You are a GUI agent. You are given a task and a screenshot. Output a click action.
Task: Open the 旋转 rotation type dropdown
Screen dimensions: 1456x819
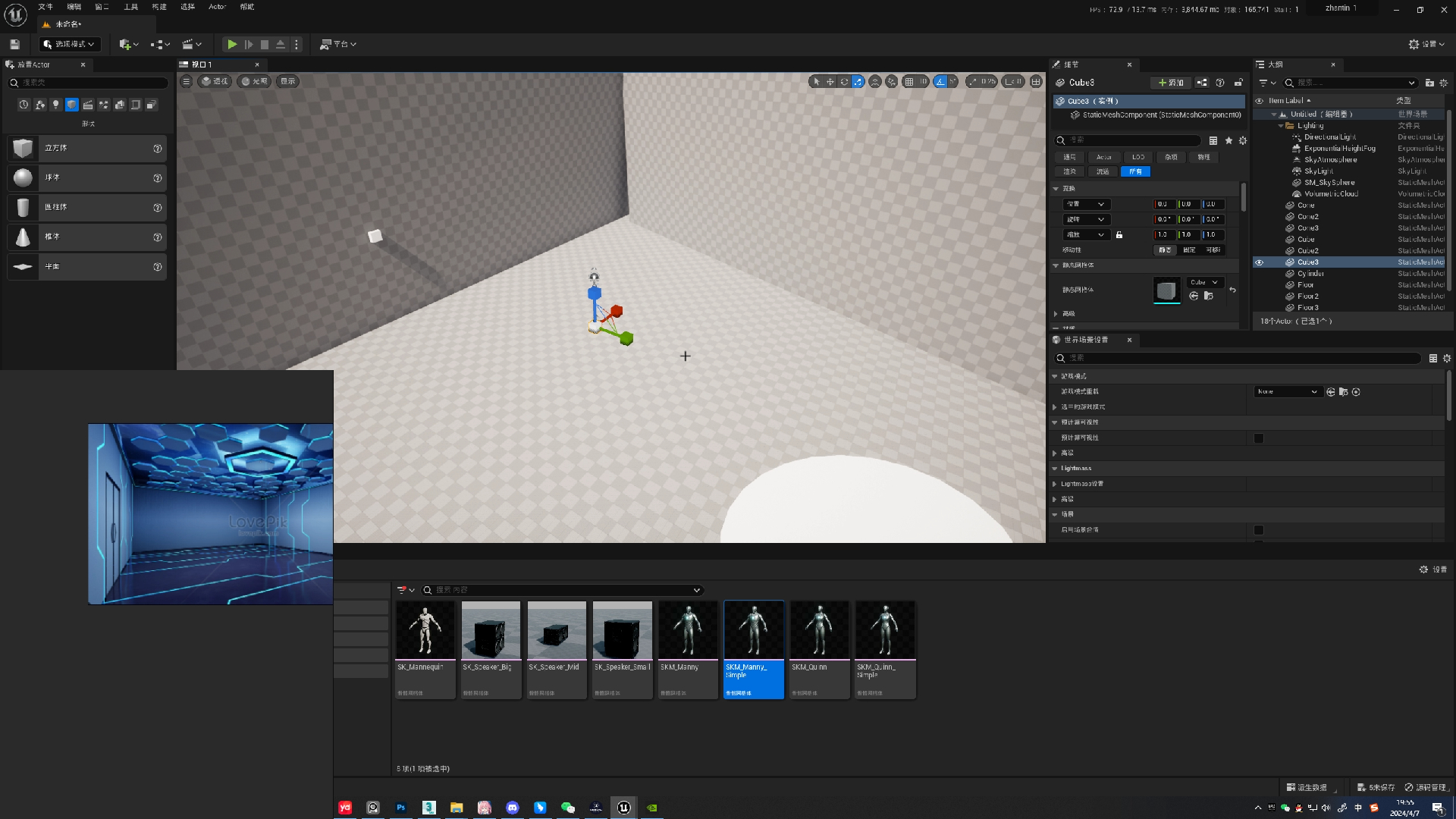[x=1085, y=219]
